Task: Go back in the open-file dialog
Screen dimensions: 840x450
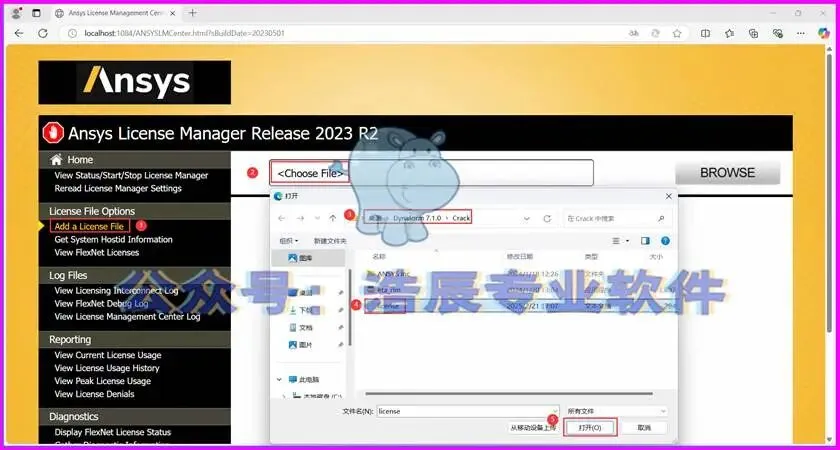Action: (x=282, y=219)
